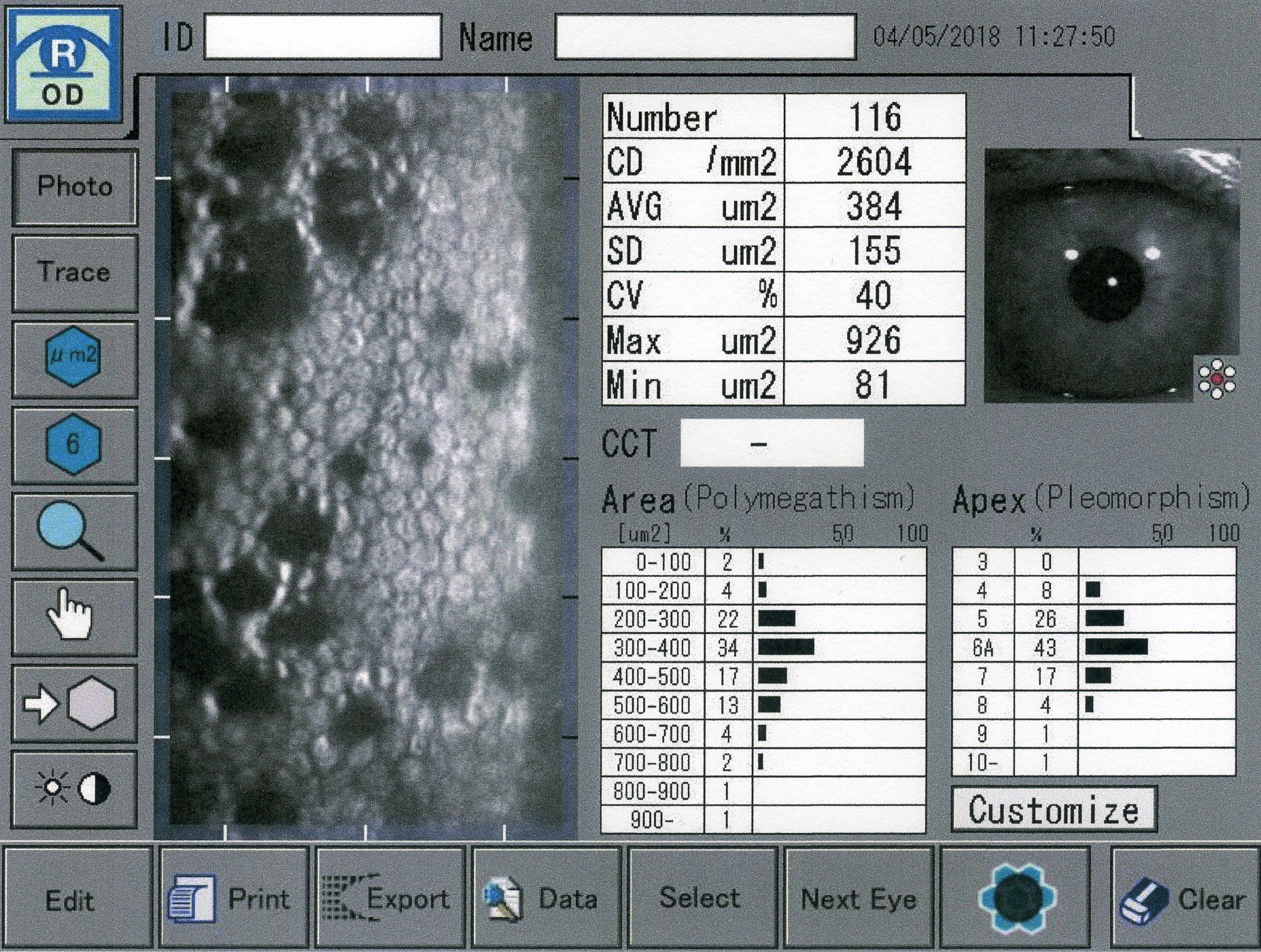The image size is (1261, 952).
Task: Select the hand pointer tool
Action: click(x=73, y=616)
